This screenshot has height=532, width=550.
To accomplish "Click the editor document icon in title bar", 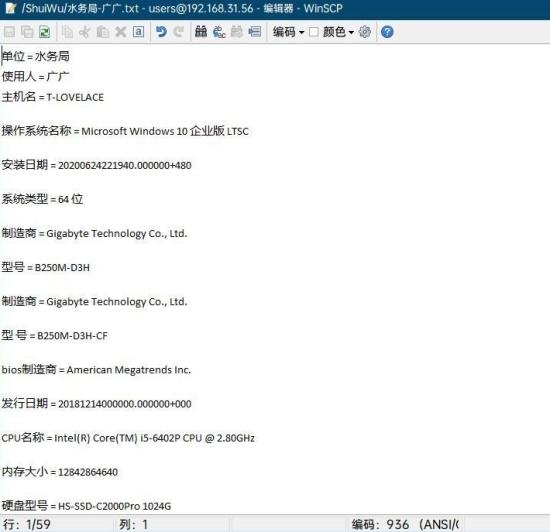I will (x=11, y=8).
